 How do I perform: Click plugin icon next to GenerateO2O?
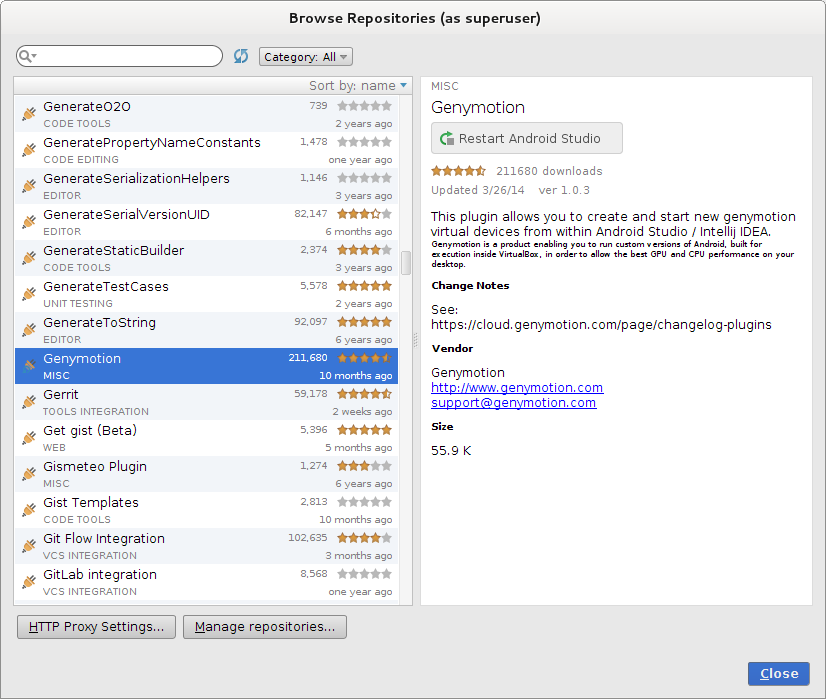29,114
